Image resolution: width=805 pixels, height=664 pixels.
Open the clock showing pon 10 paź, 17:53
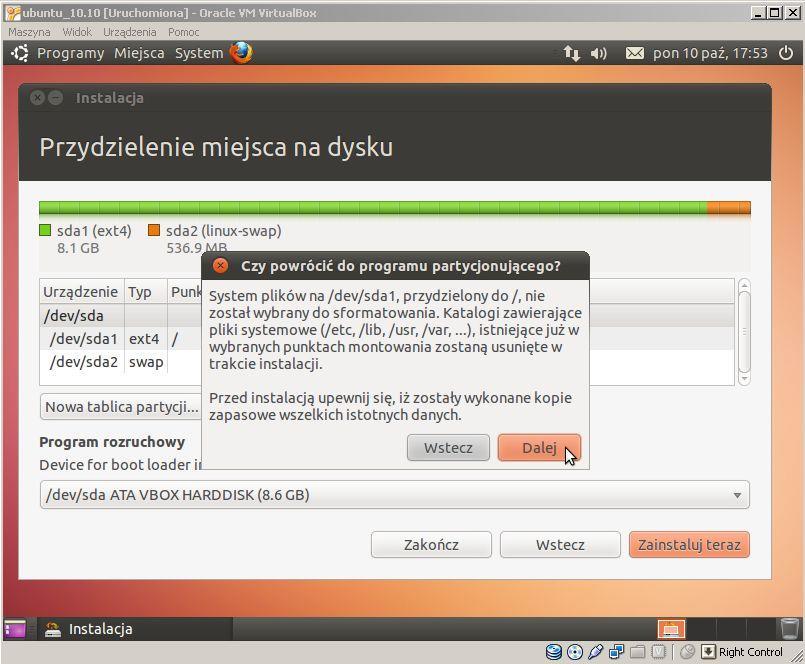[710, 53]
